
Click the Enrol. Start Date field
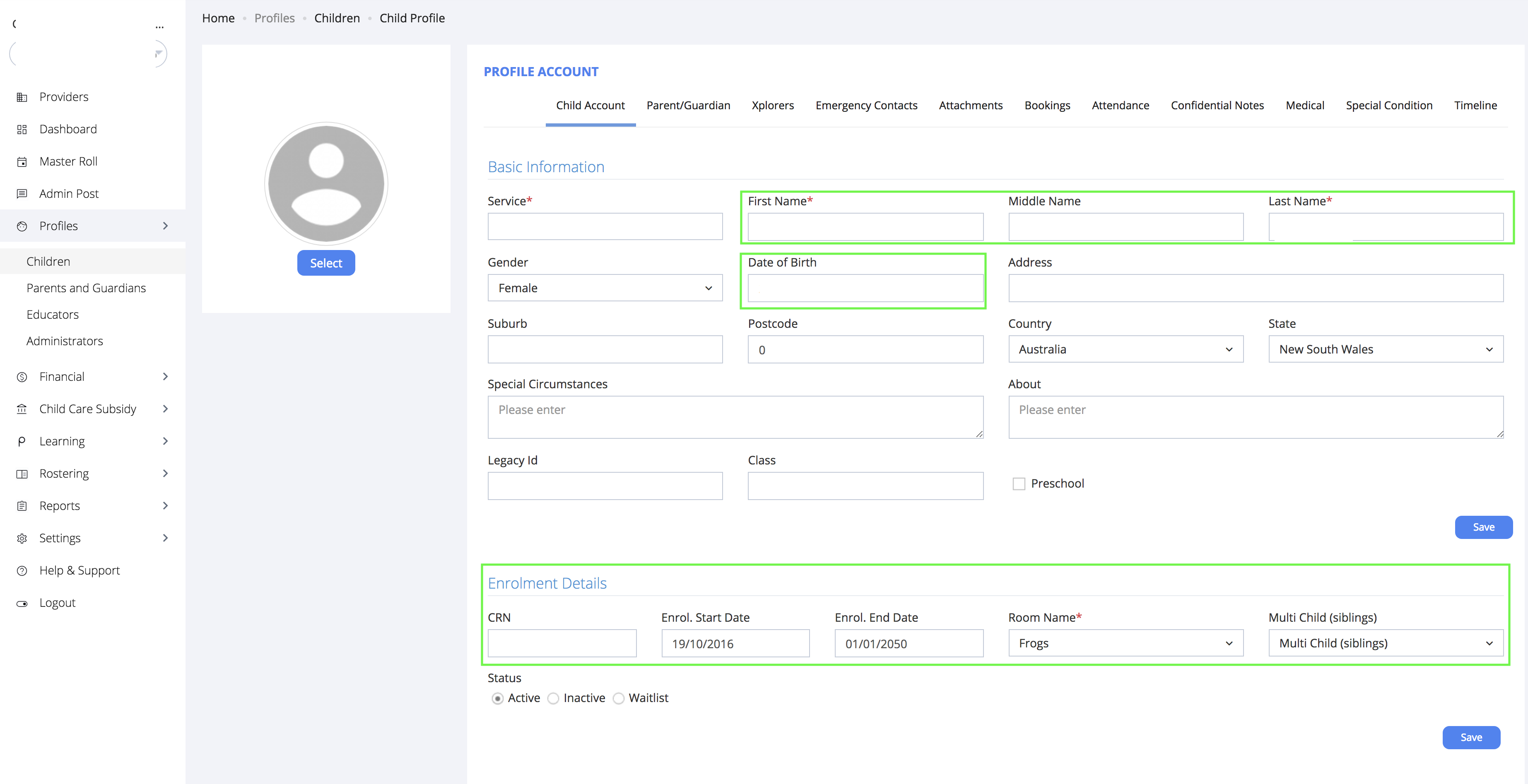click(735, 643)
